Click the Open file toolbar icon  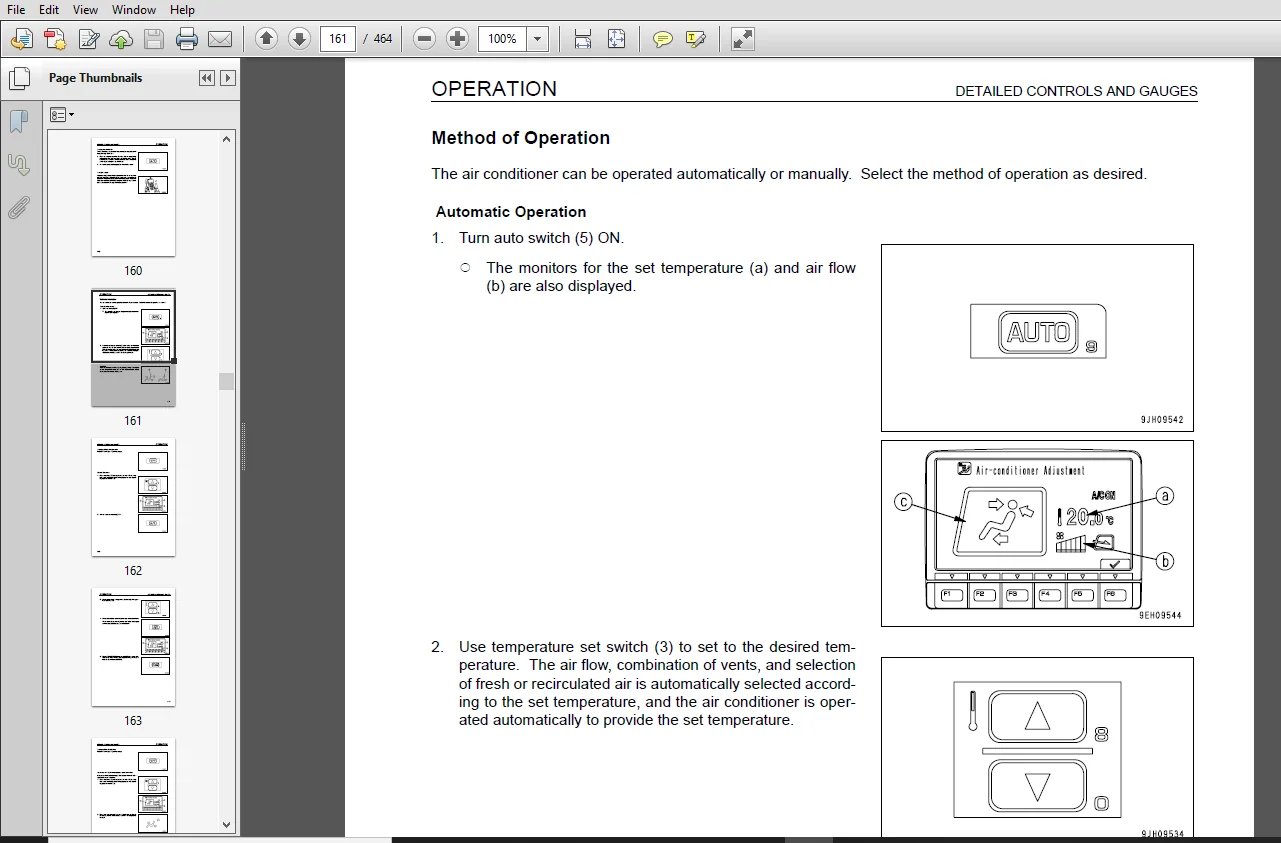point(22,39)
